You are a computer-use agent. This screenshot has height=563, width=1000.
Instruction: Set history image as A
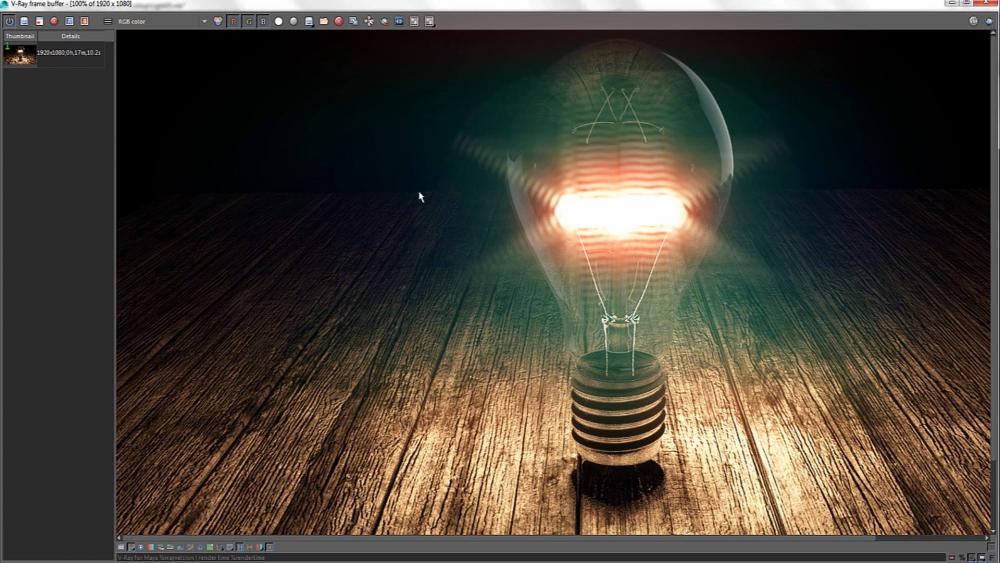point(70,21)
